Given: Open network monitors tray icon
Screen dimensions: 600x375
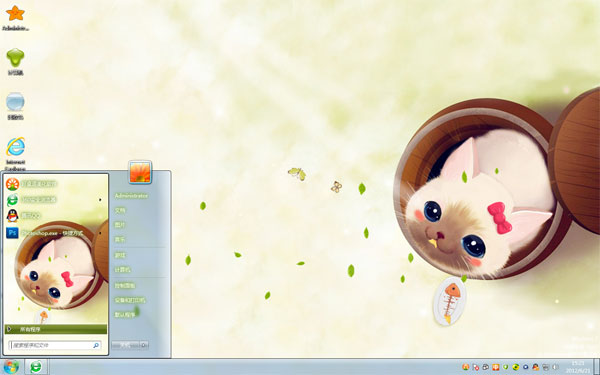Looking at the screenshot, I should [545, 367].
